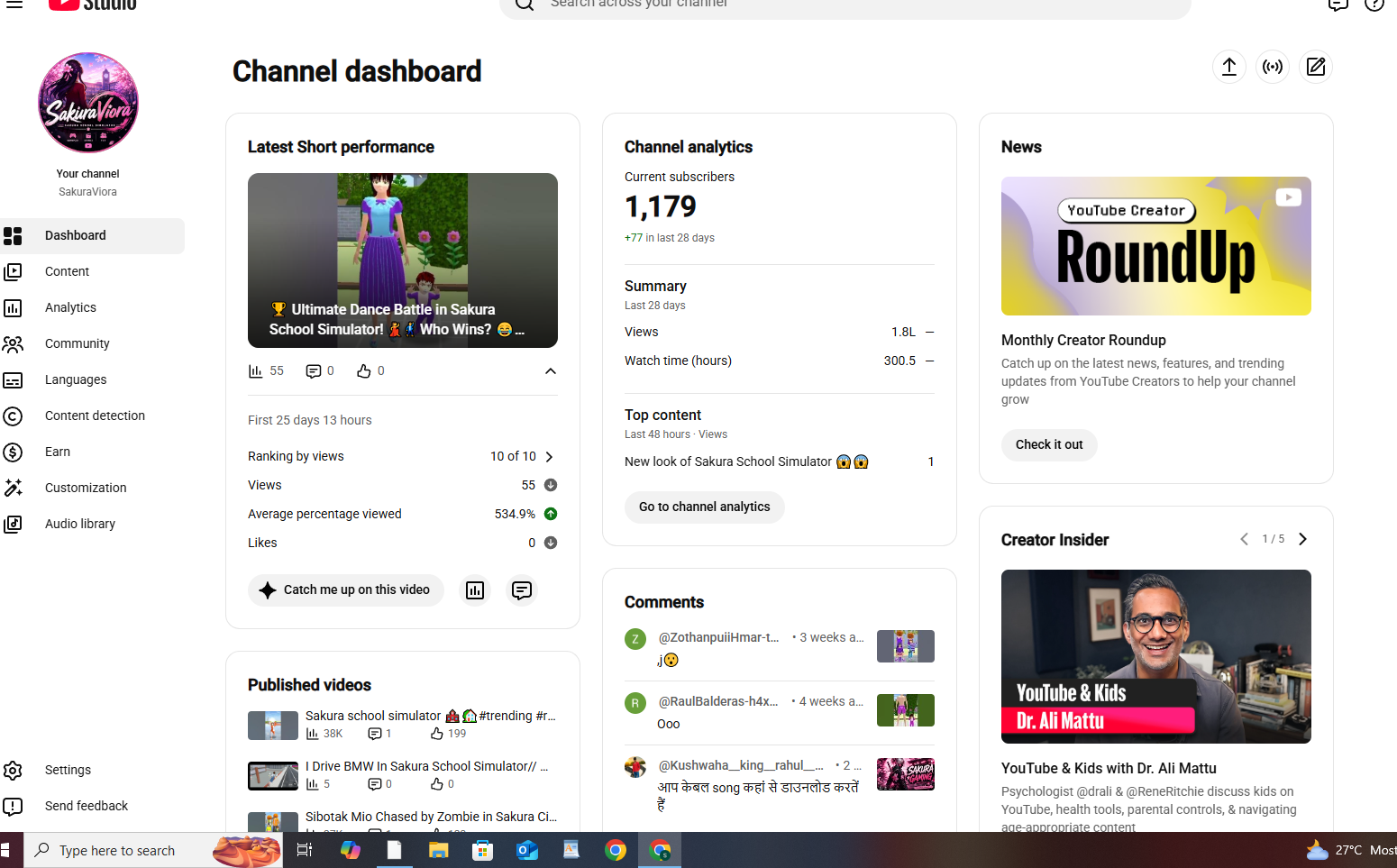Click the create post pencil icon

pyautogui.click(x=1316, y=67)
